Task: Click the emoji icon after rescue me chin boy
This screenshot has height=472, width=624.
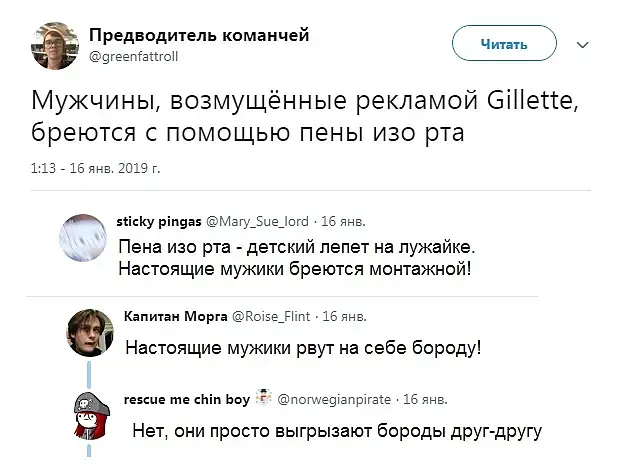Action: [x=265, y=398]
